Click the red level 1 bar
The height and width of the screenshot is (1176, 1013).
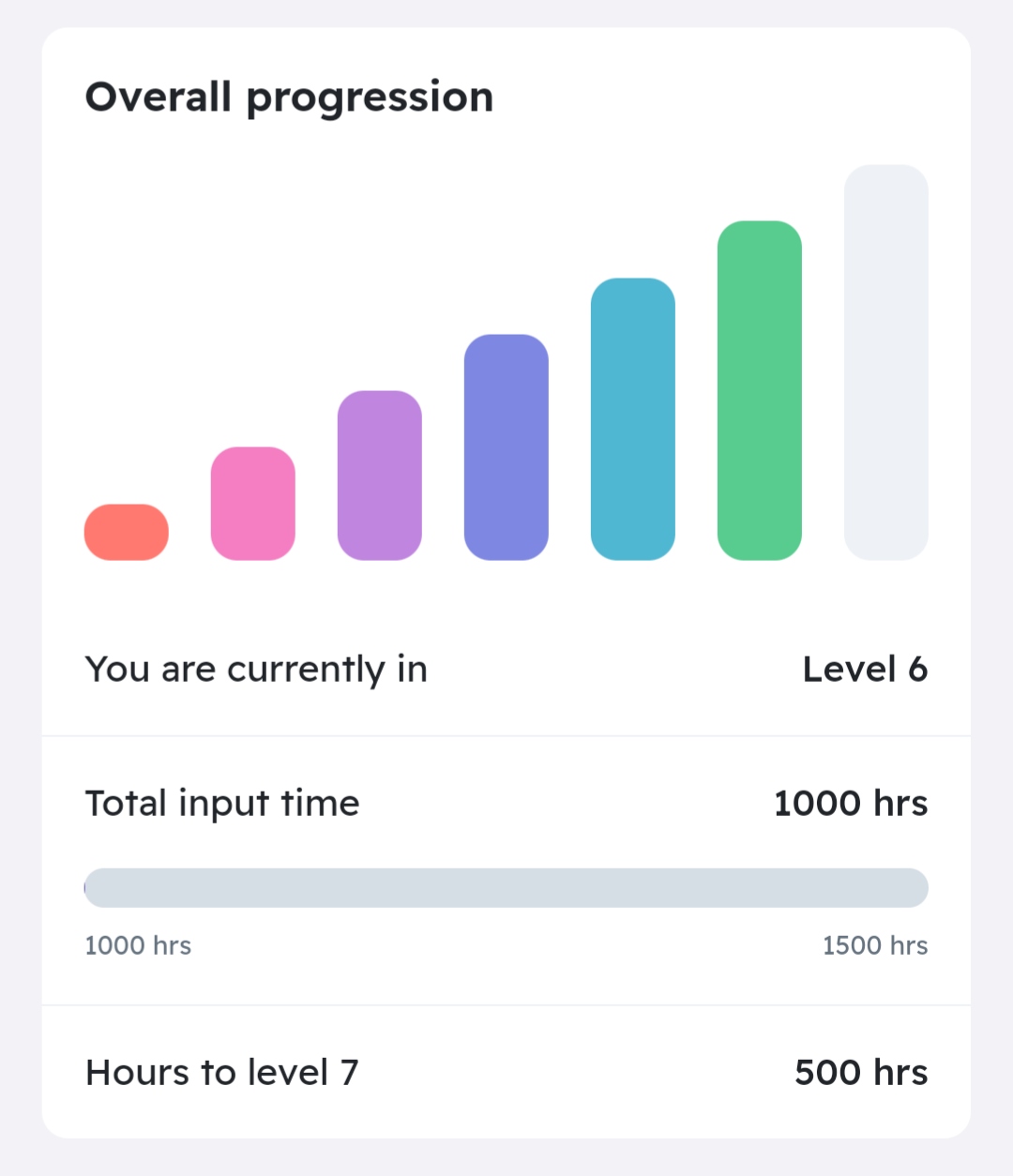127,532
